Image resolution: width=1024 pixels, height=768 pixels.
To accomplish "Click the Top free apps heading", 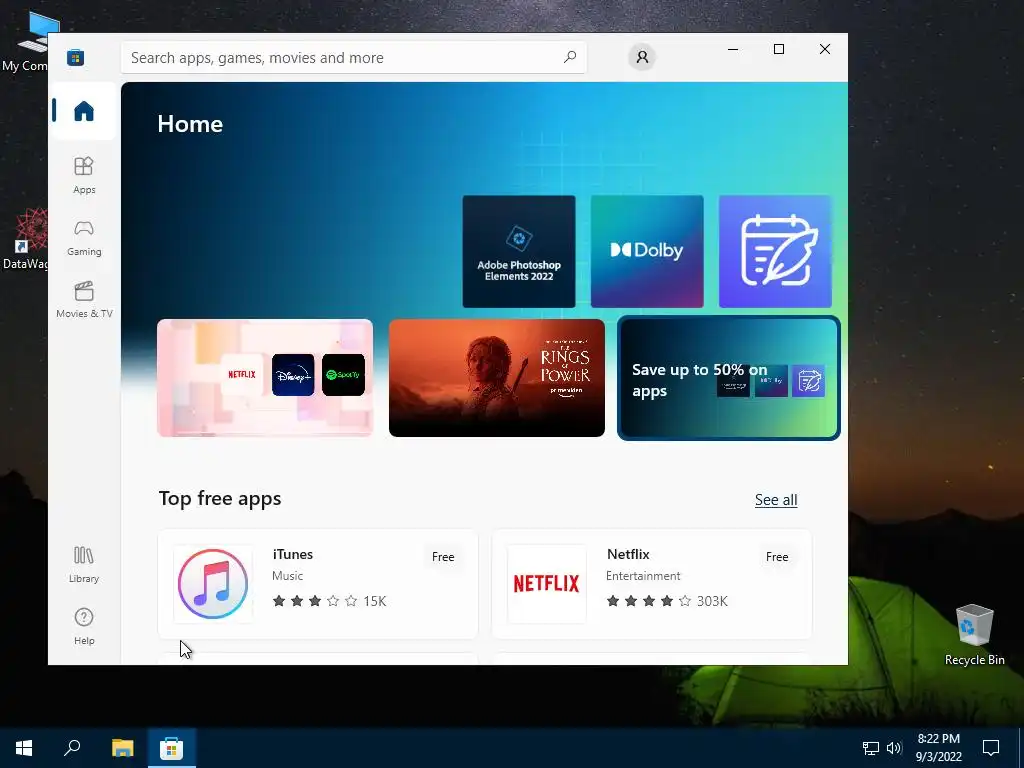I will [x=220, y=498].
